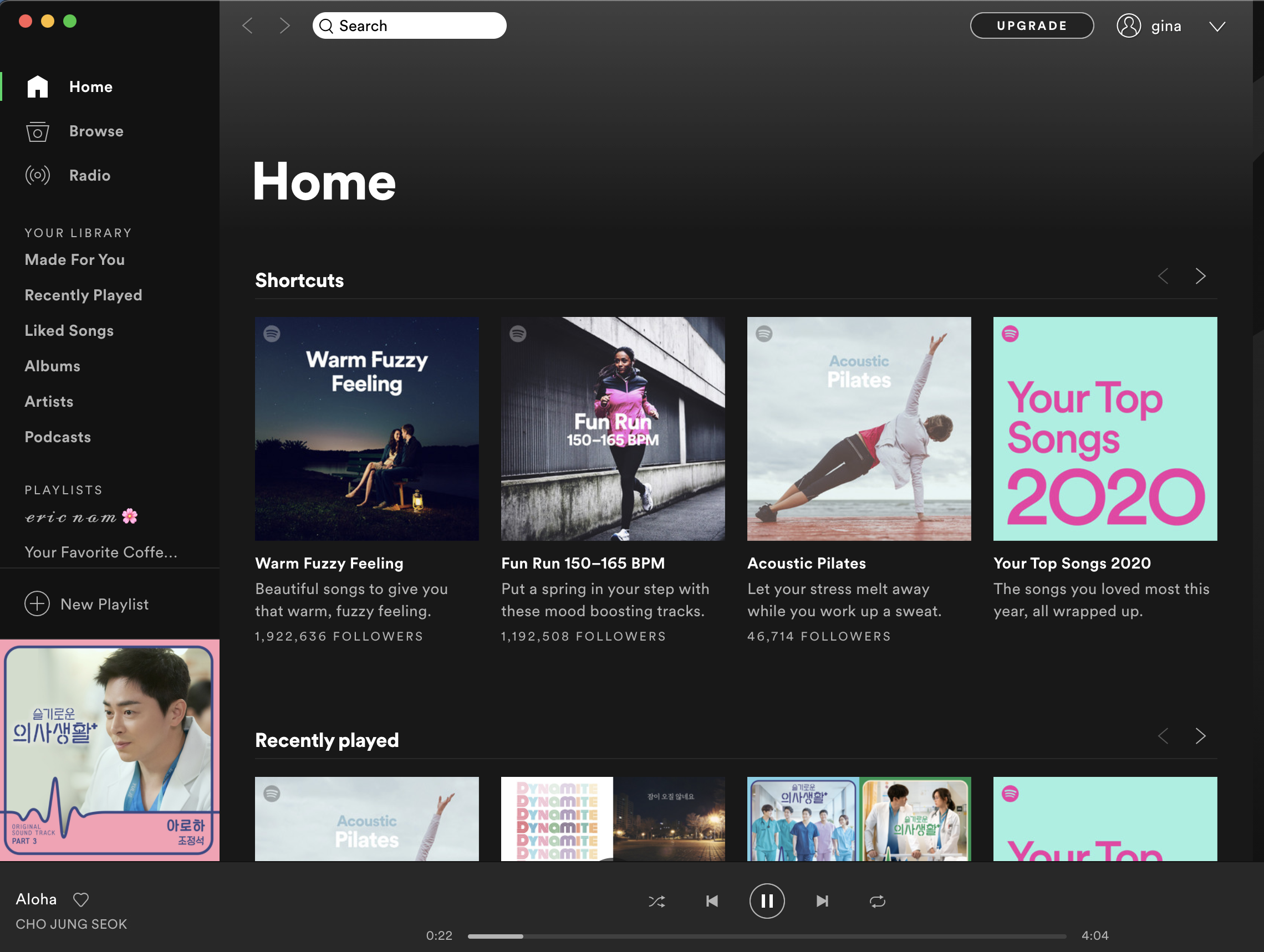Open Browse via its sidebar icon
The width and height of the screenshot is (1264, 952).
pos(38,131)
